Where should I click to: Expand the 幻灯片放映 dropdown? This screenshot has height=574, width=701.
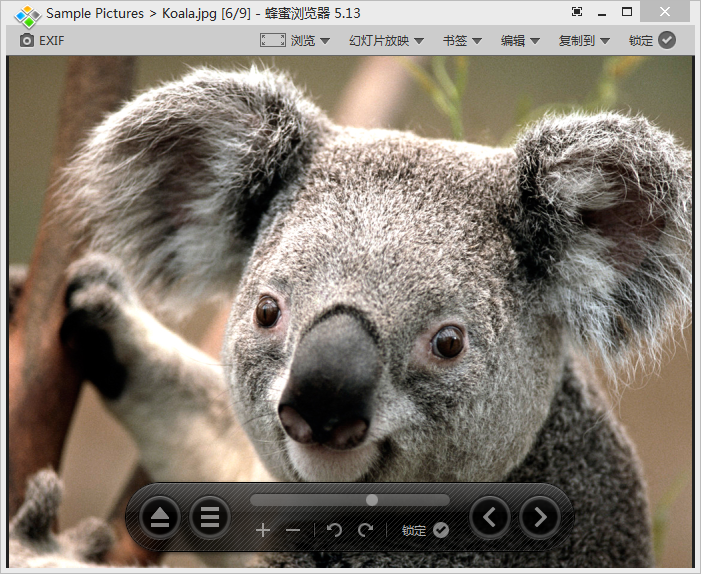(386, 41)
